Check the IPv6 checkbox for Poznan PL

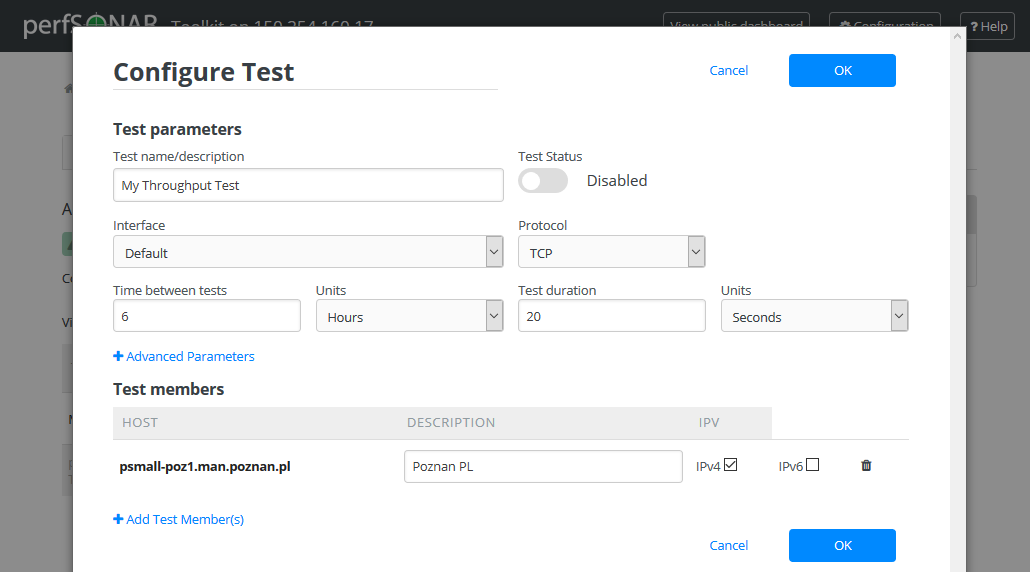click(813, 465)
